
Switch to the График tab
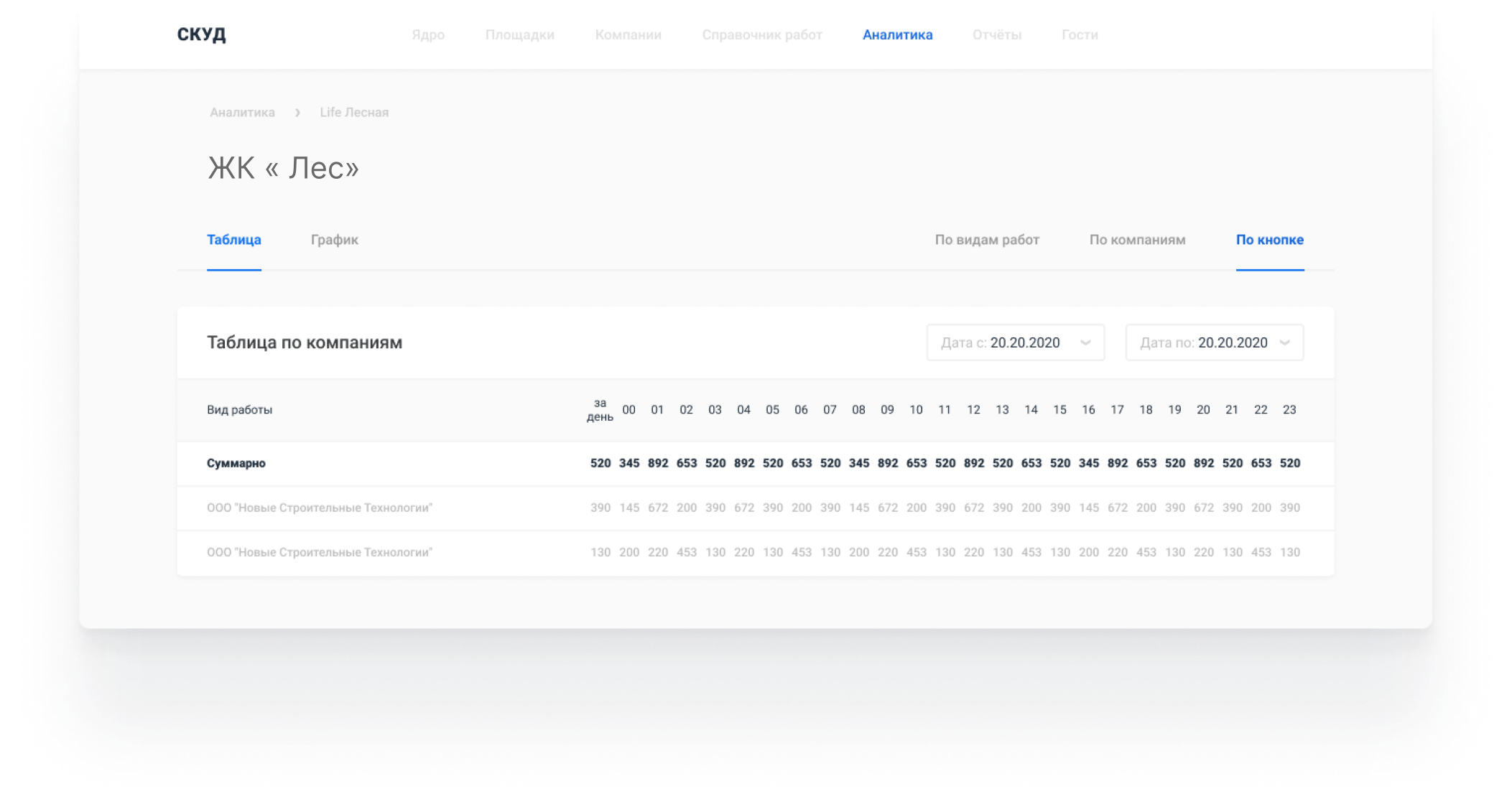point(334,240)
